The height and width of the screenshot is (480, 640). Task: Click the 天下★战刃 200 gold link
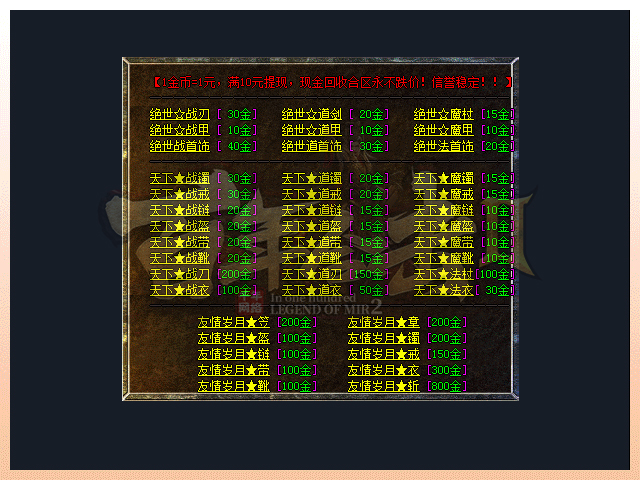tap(180, 274)
